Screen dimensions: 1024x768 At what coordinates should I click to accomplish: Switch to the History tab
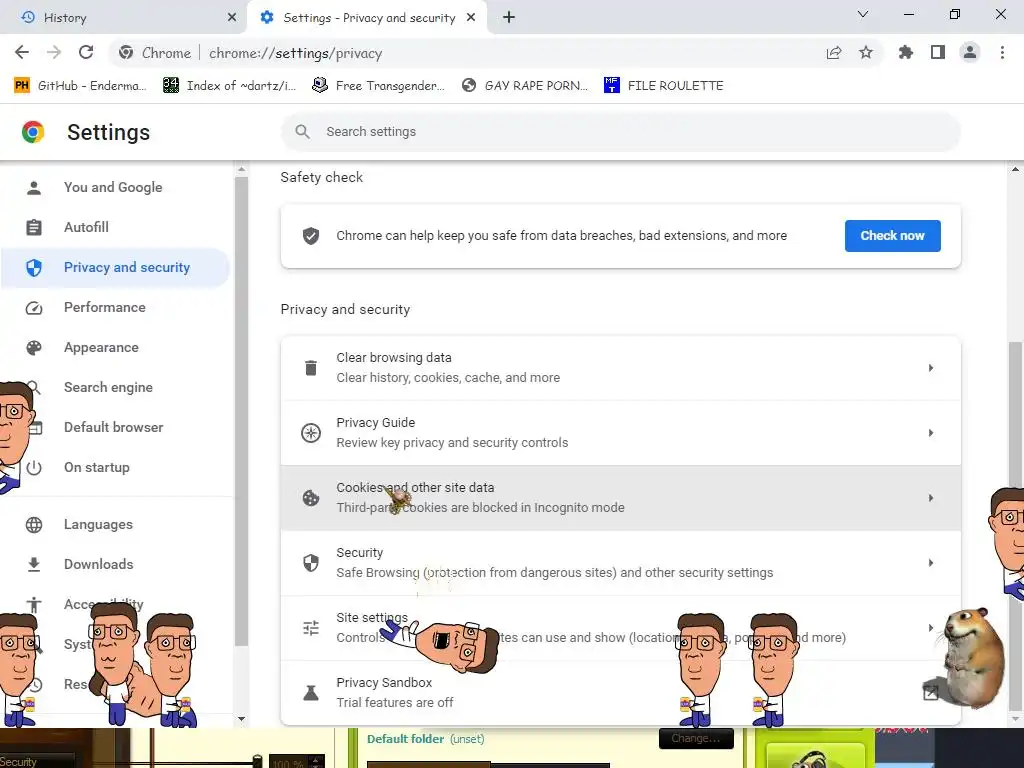point(124,18)
